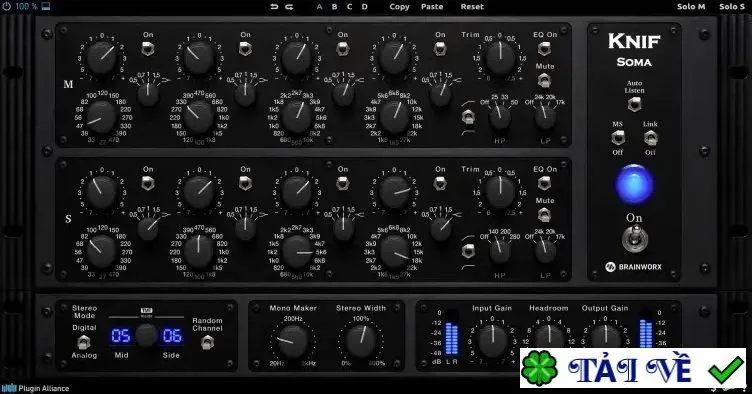Image resolution: width=752 pixels, height=394 pixels.
Task: Click the Plugin Alliance logo at bottom-left
Action: (35, 388)
